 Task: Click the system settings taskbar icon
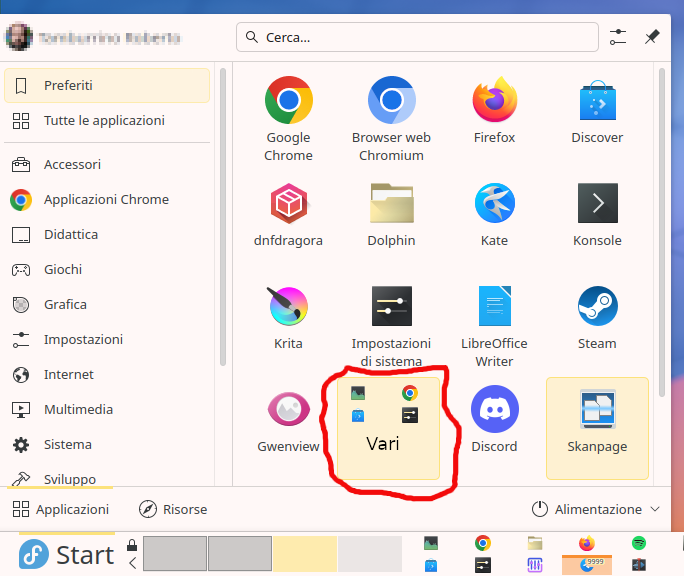pos(482,566)
